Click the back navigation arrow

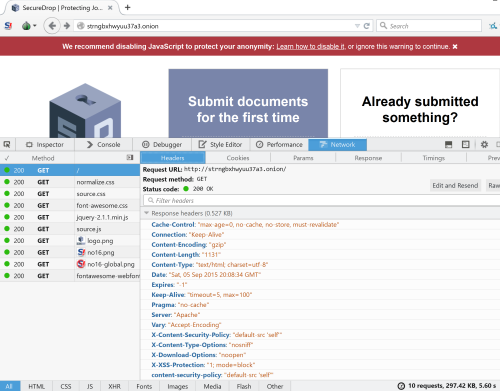point(52,26)
